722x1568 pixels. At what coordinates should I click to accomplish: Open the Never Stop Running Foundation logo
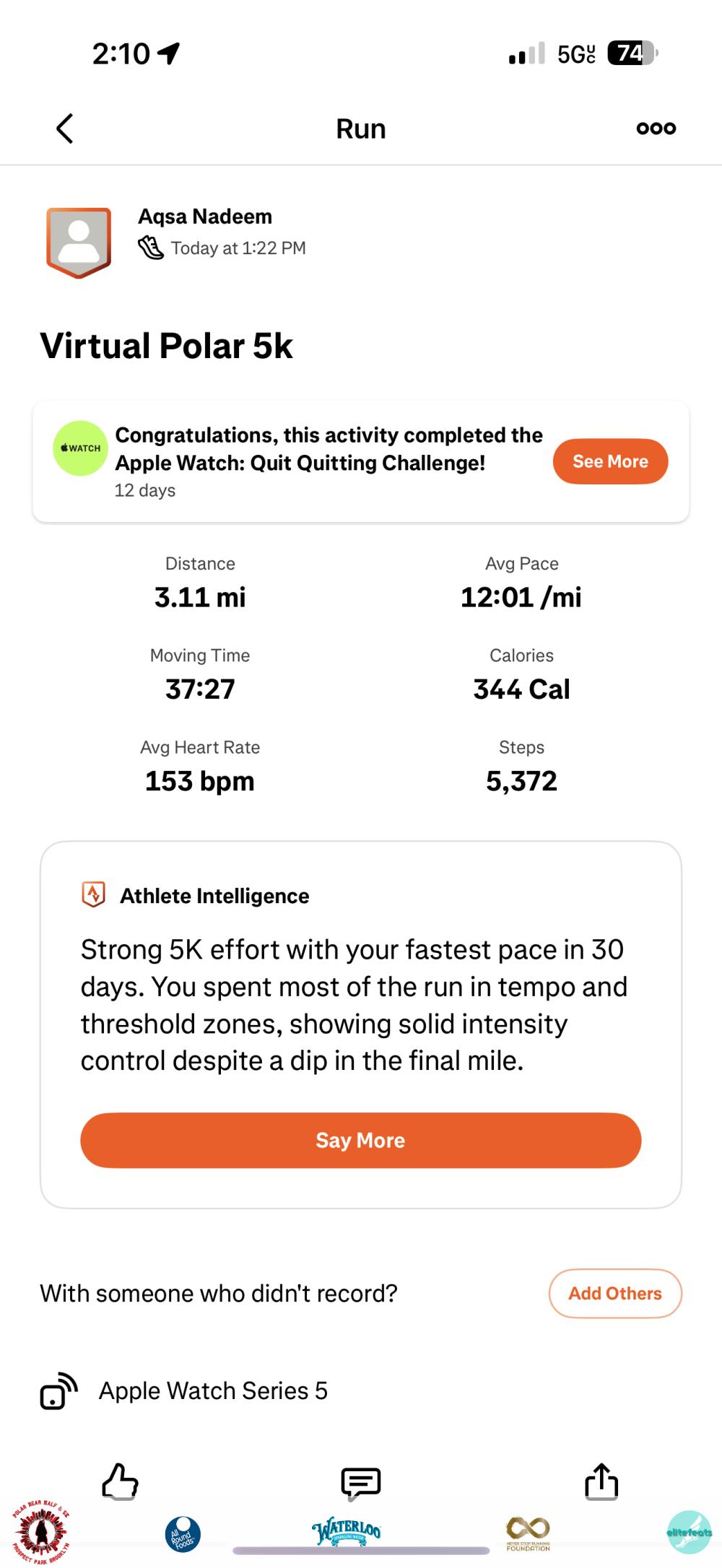coord(528,1533)
